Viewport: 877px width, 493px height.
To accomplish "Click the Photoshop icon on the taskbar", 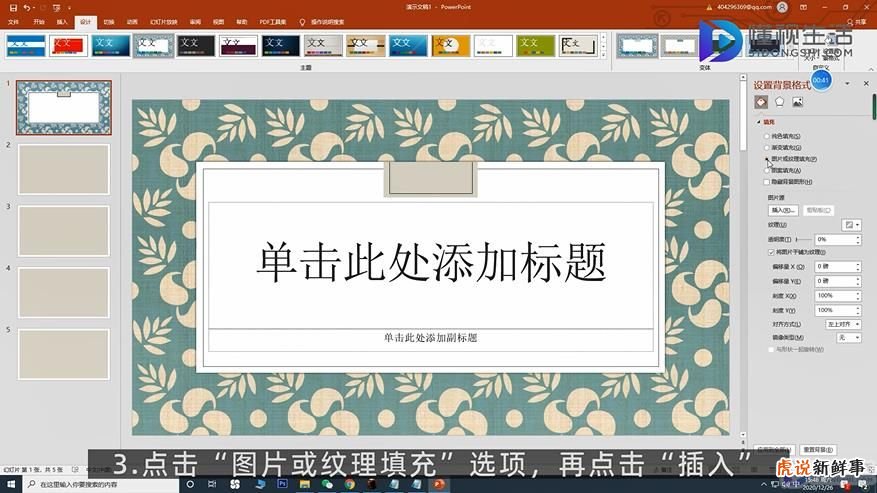I will 284,484.
